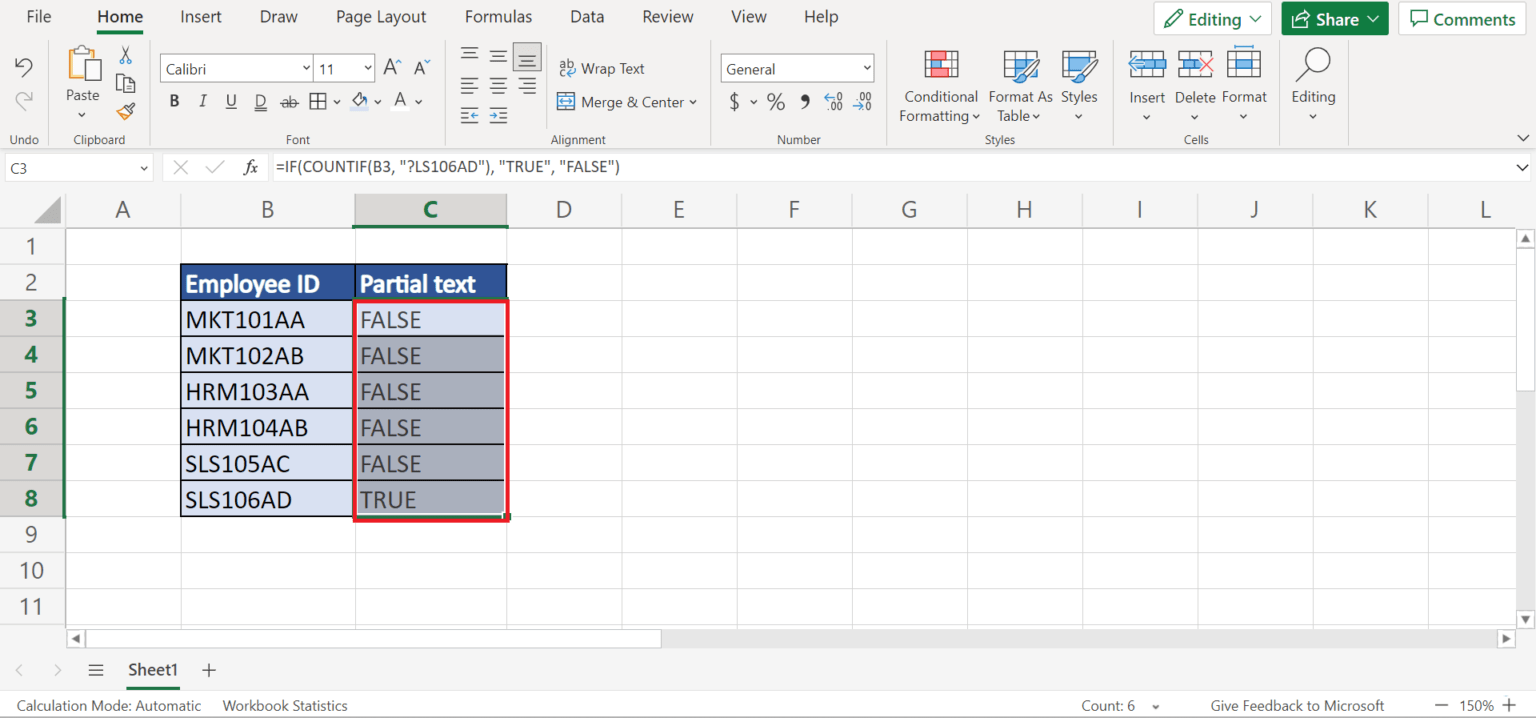The width and height of the screenshot is (1536, 718).
Task: Toggle italic formatting
Action: coord(203,102)
